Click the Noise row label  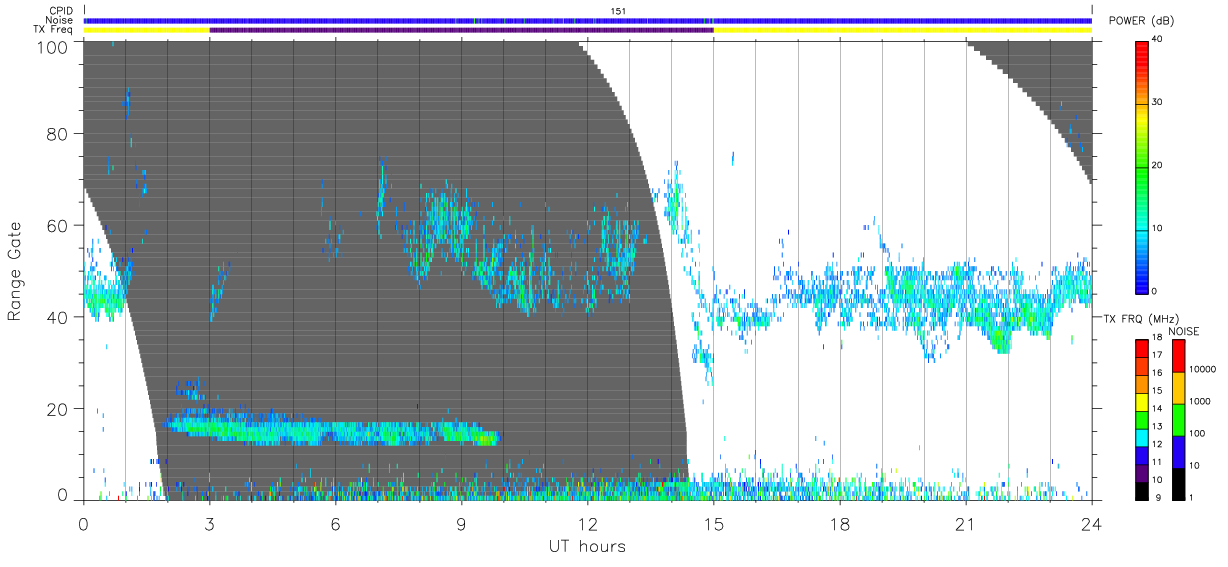(60, 20)
